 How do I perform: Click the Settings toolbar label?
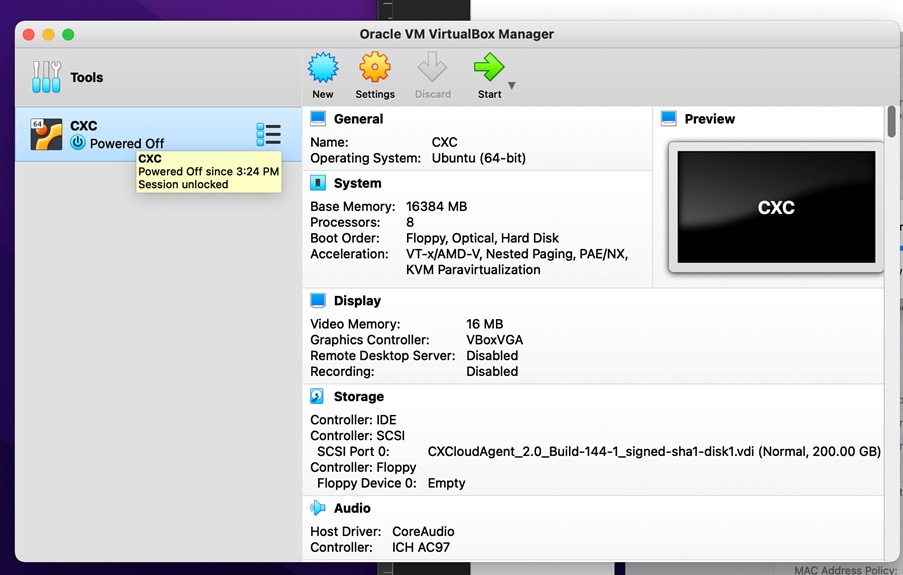(375, 94)
